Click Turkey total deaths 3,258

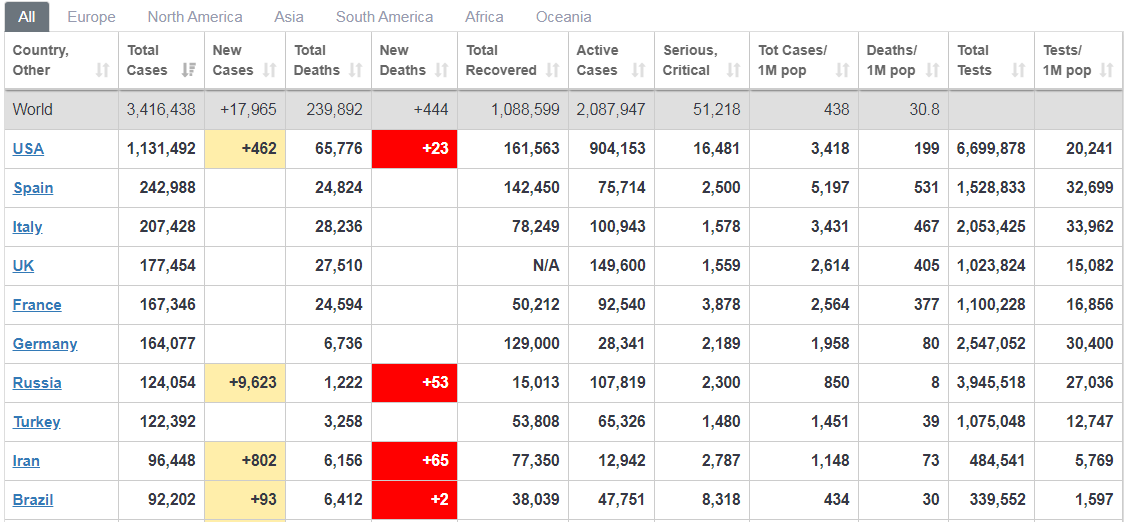tap(343, 421)
